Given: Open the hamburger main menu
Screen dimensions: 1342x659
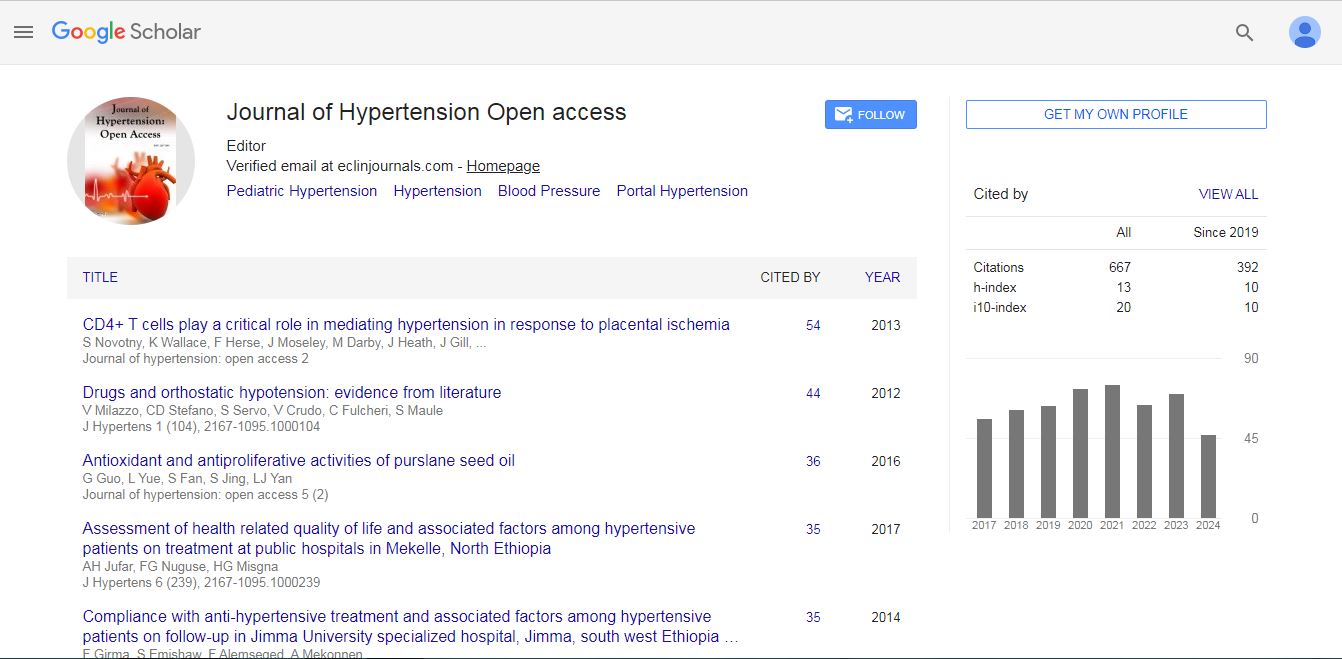Looking at the screenshot, I should (23, 32).
